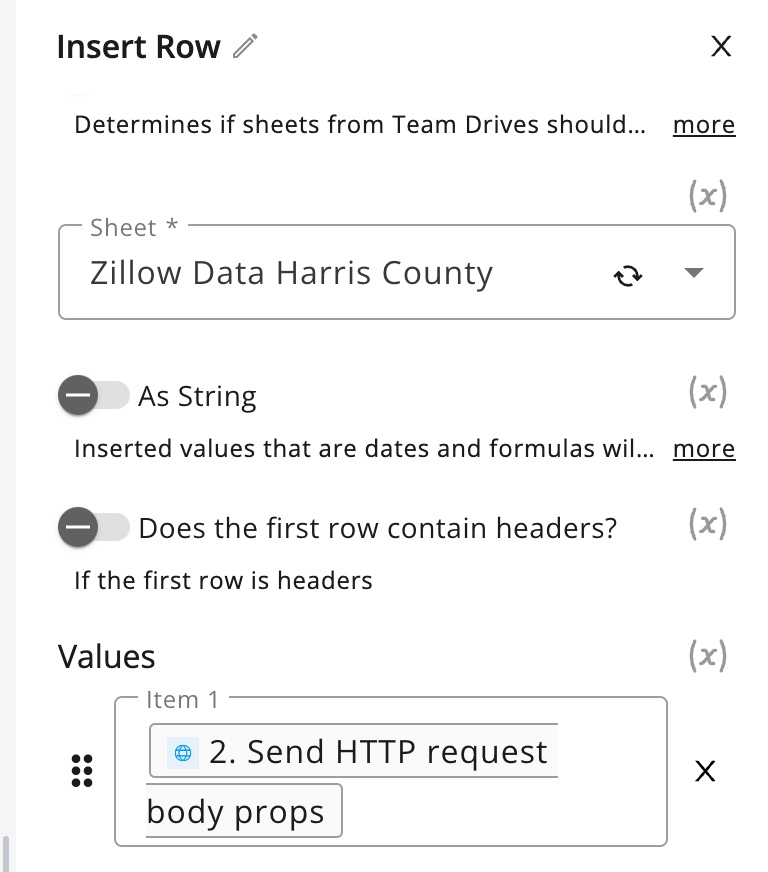Click the dynamic value (x) icon above Sheet

point(707,197)
